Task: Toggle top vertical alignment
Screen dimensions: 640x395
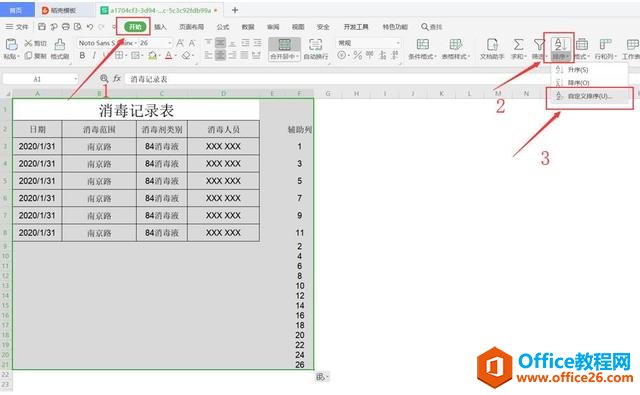Action: point(208,43)
